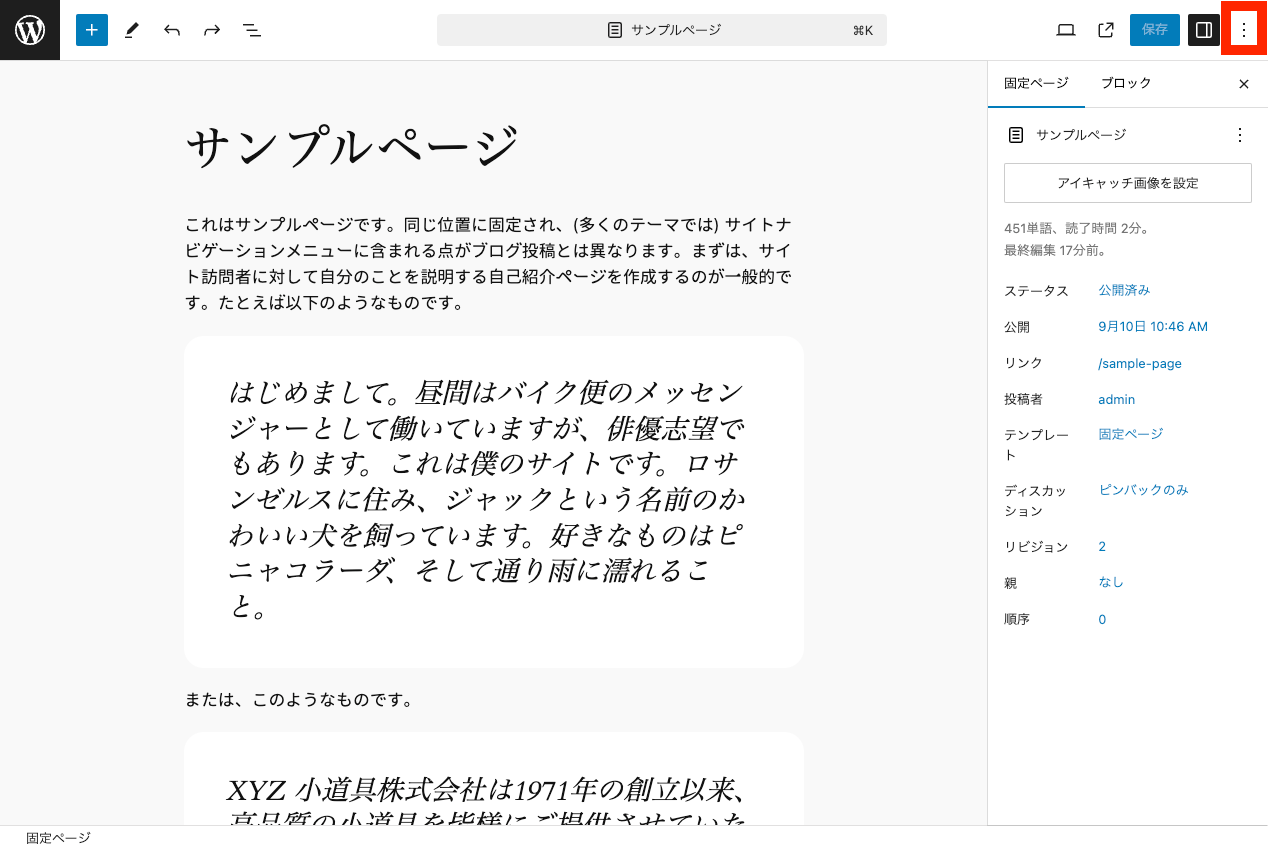Open the サンプルページ actions three-dot menu in sidebar

(1240, 135)
